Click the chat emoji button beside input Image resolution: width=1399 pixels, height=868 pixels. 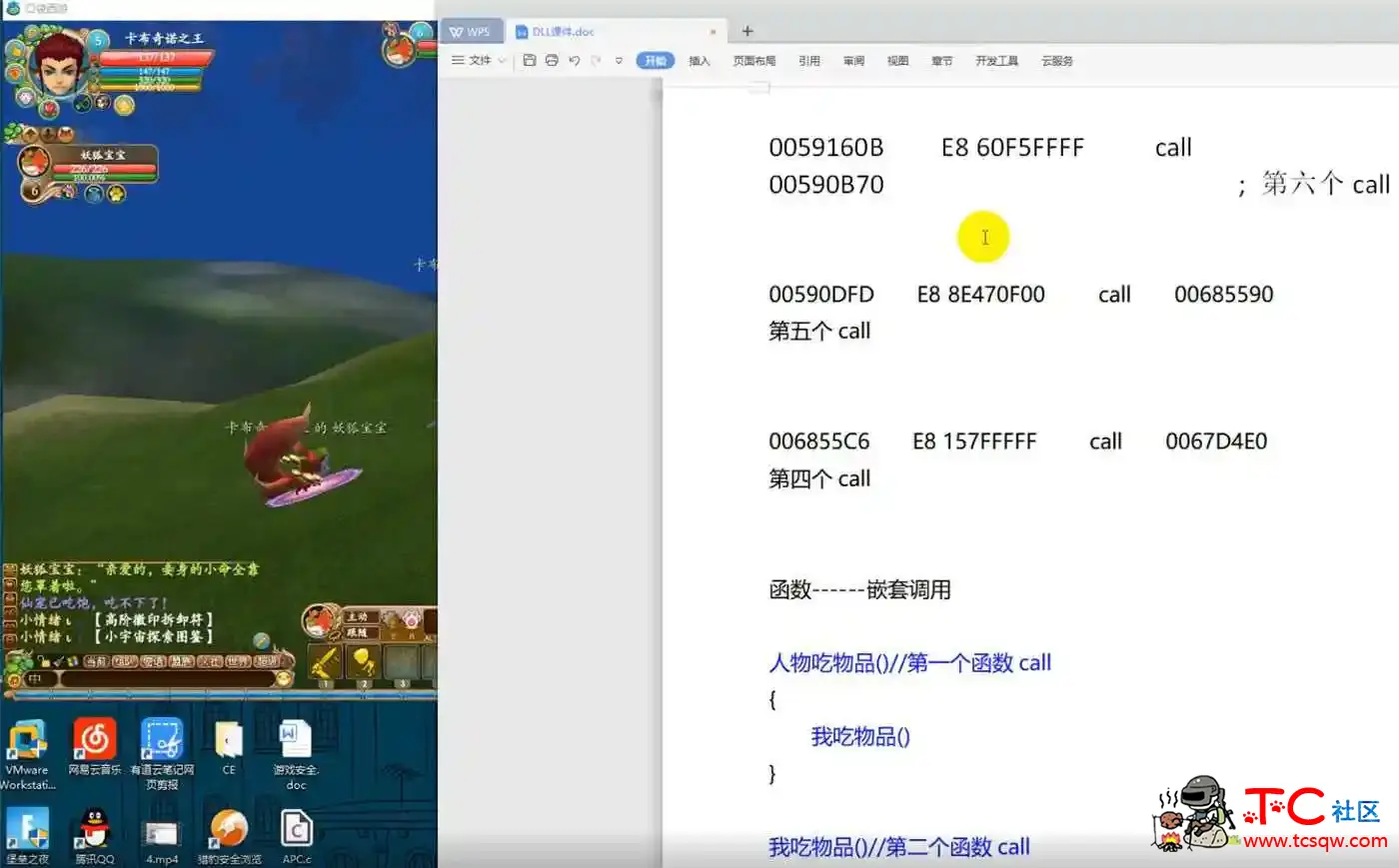(x=284, y=679)
